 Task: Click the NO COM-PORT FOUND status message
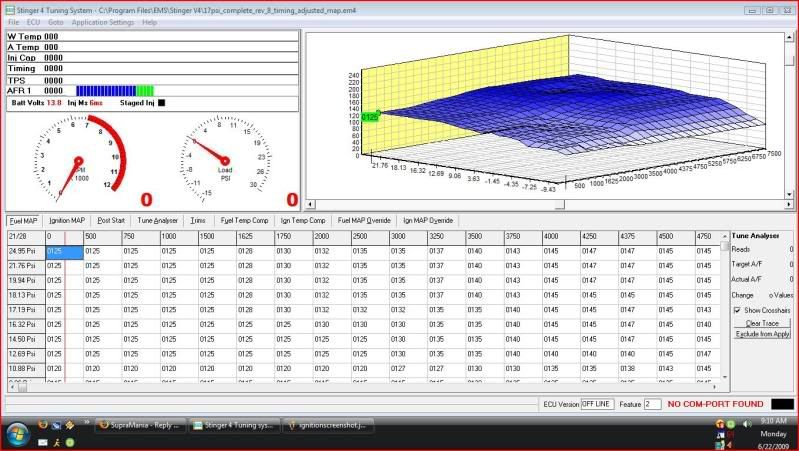[x=715, y=404]
